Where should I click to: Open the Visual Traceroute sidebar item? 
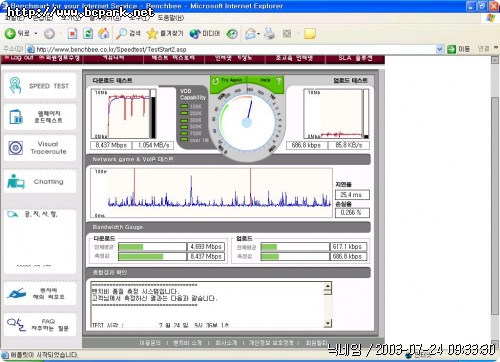click(x=40, y=148)
